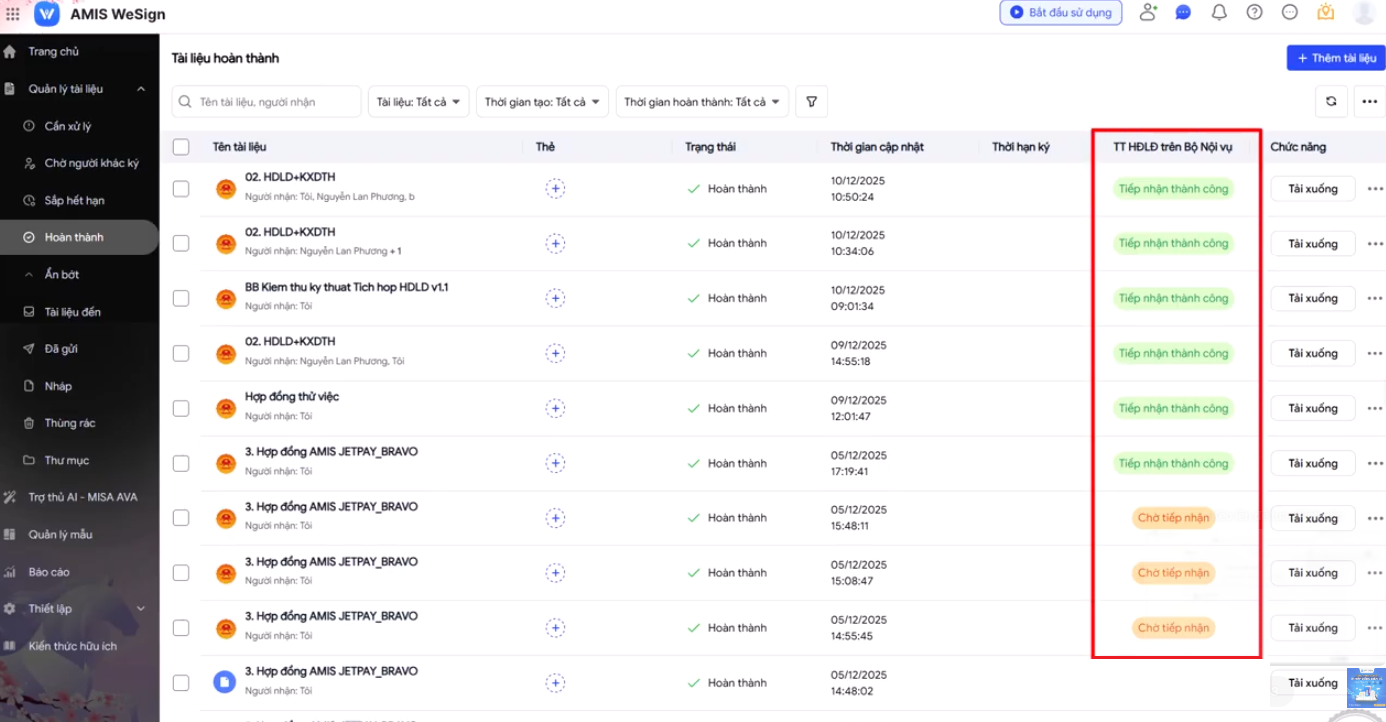Click the refresh list icon
The image size is (1386, 722).
click(x=1331, y=102)
